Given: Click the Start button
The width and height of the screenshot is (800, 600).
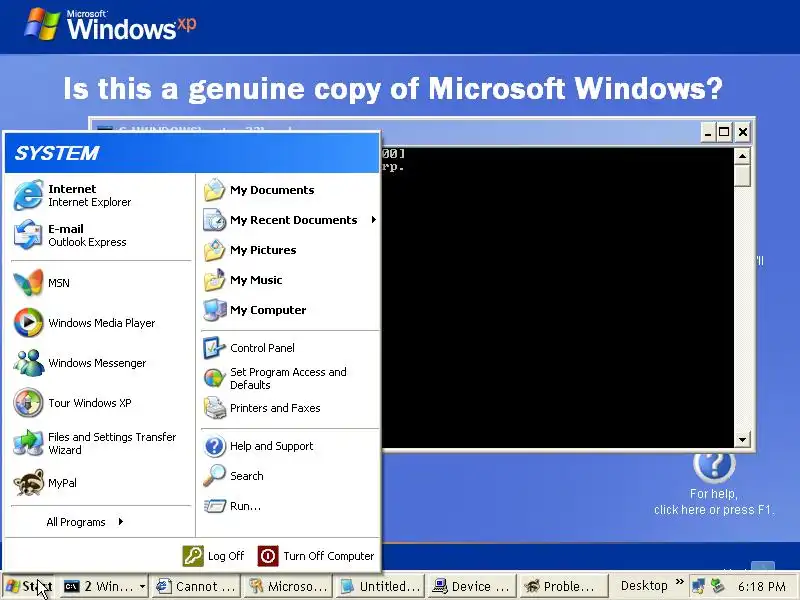Looking at the screenshot, I should click(x=29, y=587).
